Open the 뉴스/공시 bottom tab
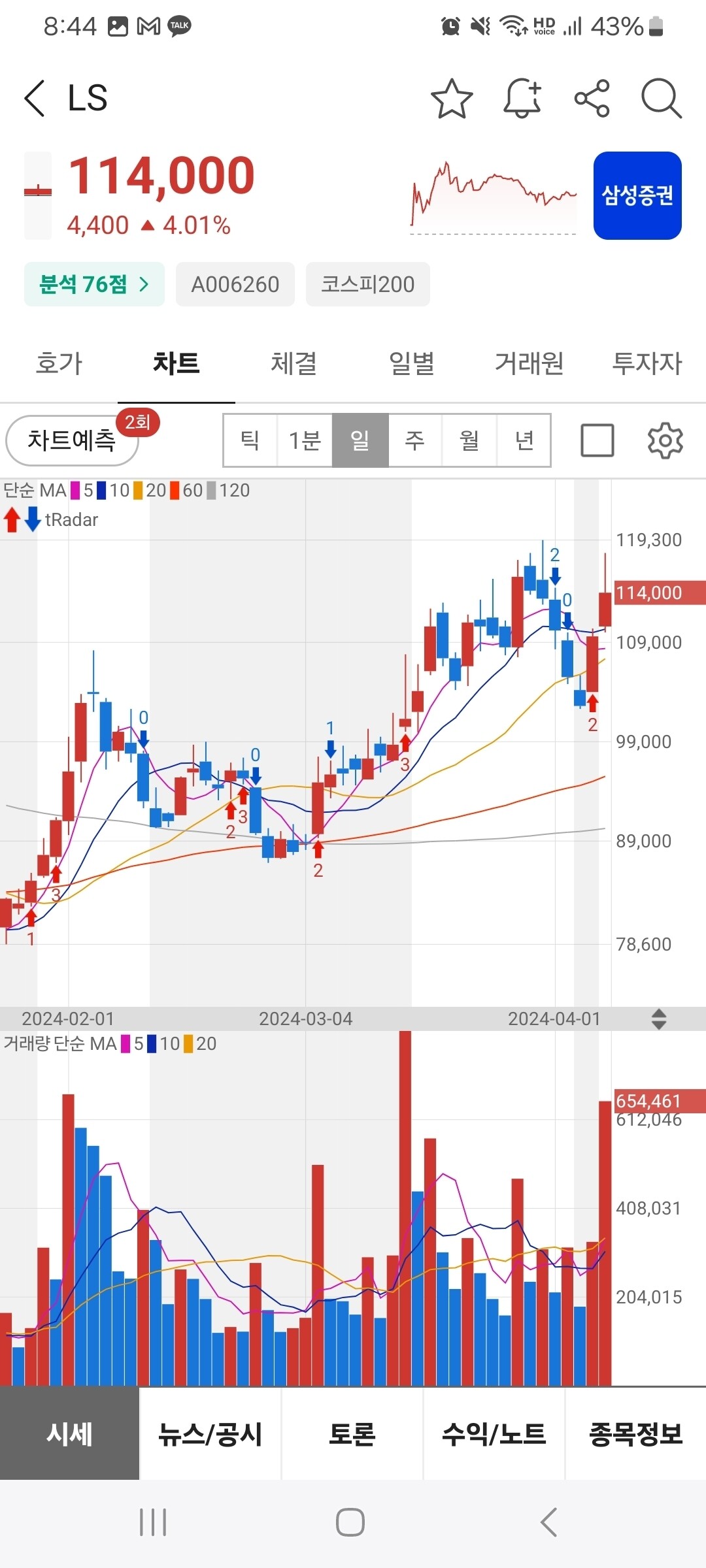This screenshot has height=1568, width=706. pyautogui.click(x=210, y=1434)
